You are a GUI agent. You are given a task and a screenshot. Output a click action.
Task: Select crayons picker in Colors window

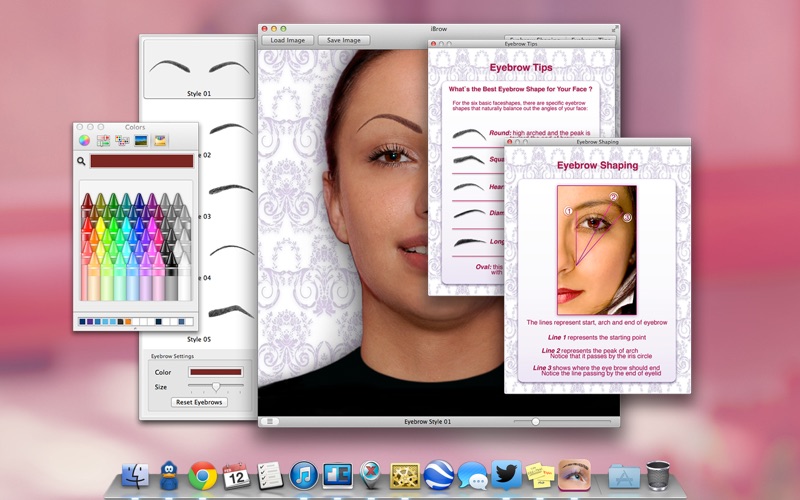160,140
